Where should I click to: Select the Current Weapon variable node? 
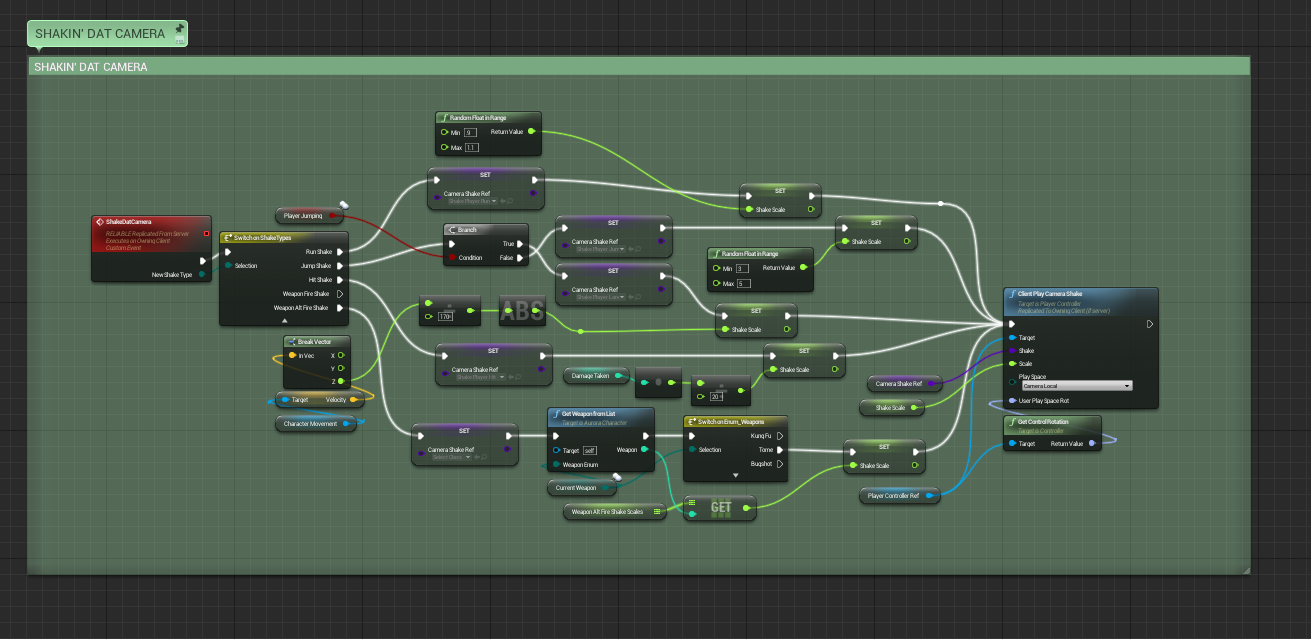tap(582, 488)
